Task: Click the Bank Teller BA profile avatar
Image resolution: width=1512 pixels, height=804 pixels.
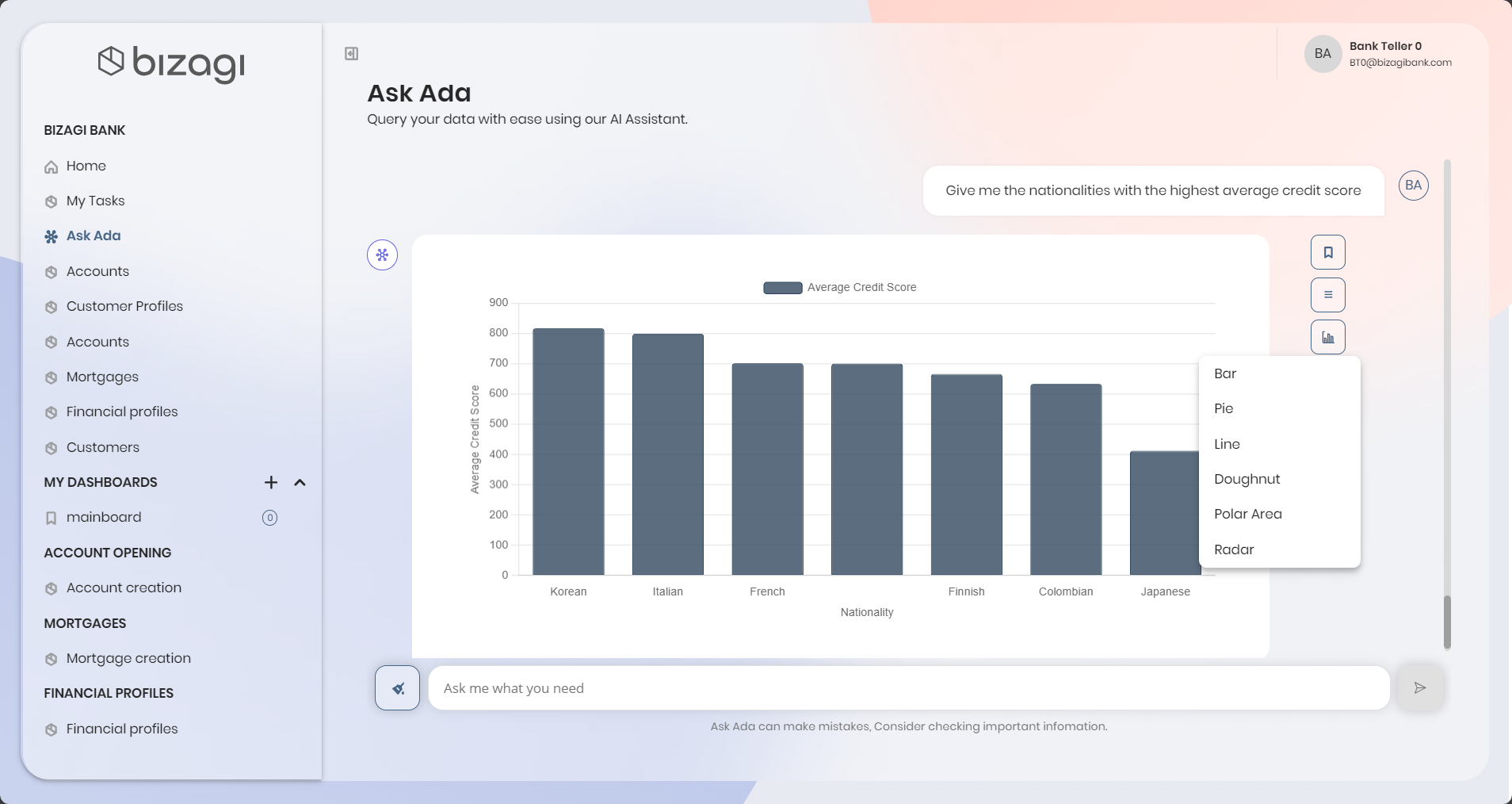Action: (1323, 54)
